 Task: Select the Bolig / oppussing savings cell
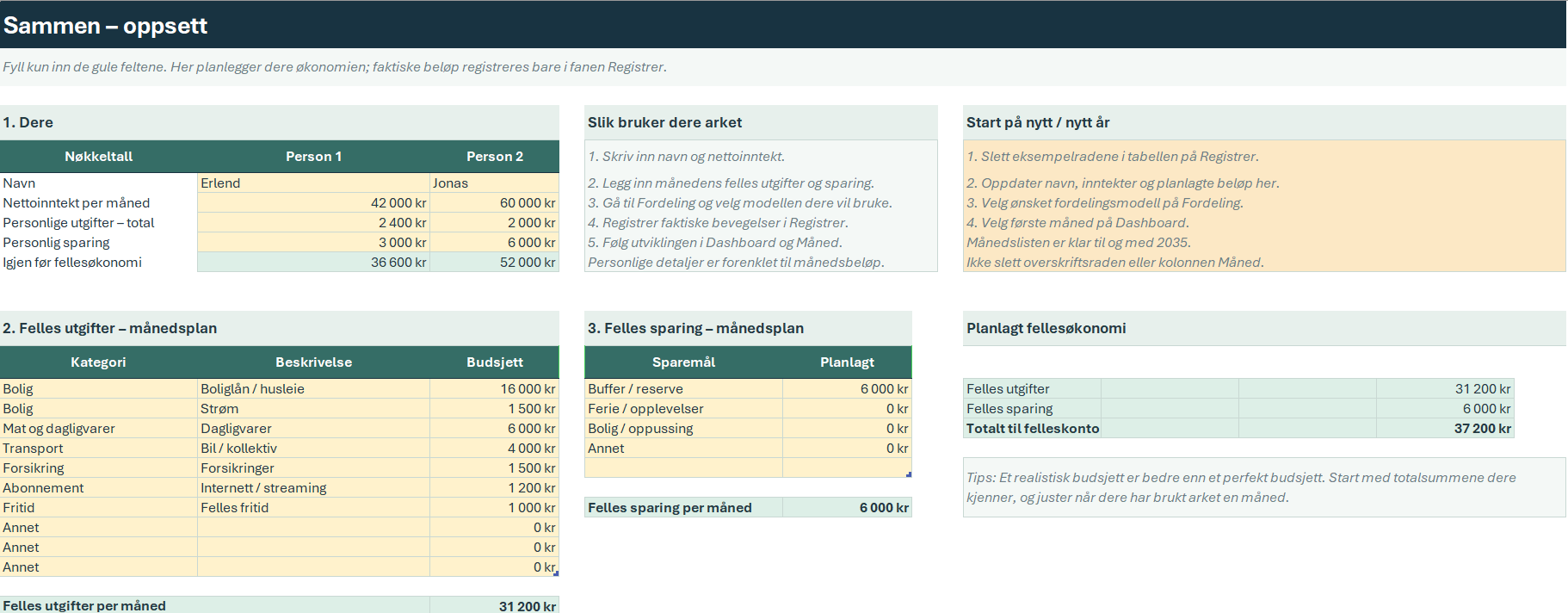click(x=683, y=428)
